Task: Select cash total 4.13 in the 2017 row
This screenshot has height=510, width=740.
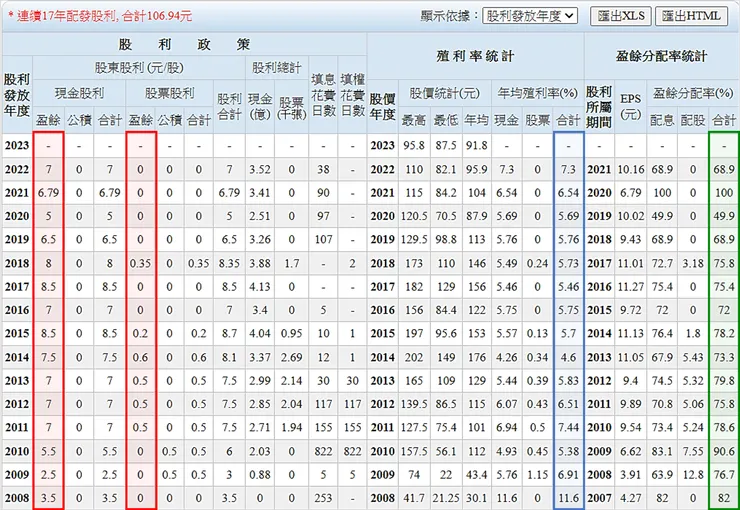Action: point(260,287)
